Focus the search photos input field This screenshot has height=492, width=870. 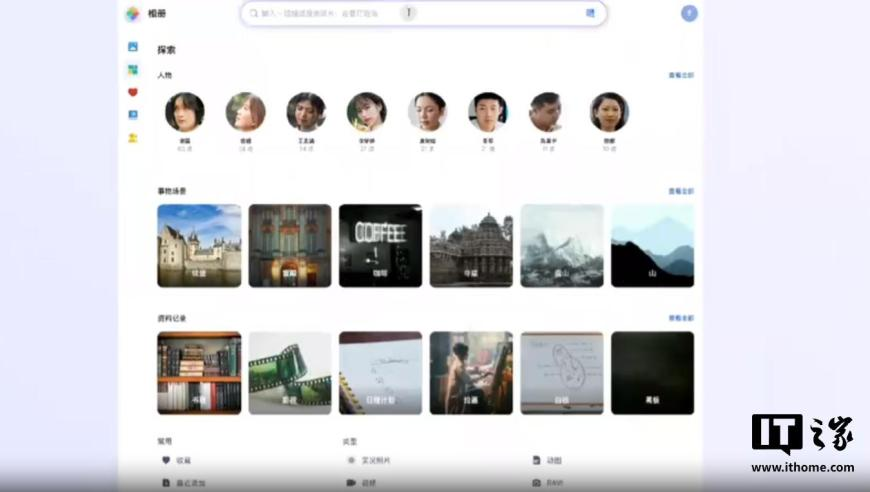[424, 13]
